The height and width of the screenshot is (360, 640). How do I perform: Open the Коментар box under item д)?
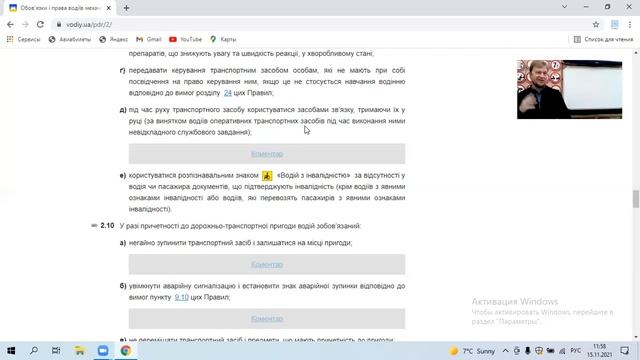pos(267,154)
